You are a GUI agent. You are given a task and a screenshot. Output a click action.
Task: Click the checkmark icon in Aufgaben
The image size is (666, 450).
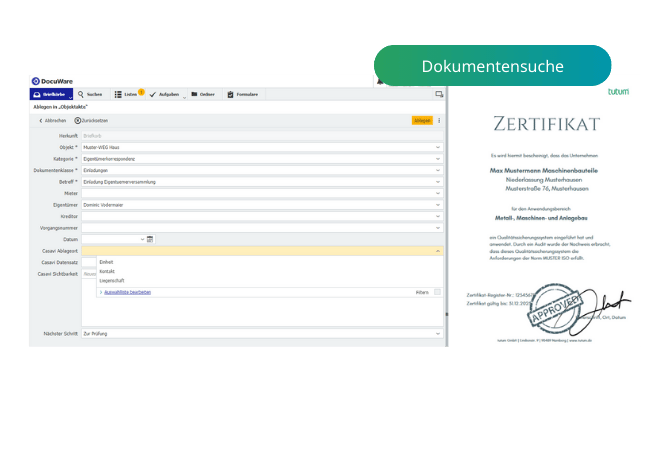point(153,94)
